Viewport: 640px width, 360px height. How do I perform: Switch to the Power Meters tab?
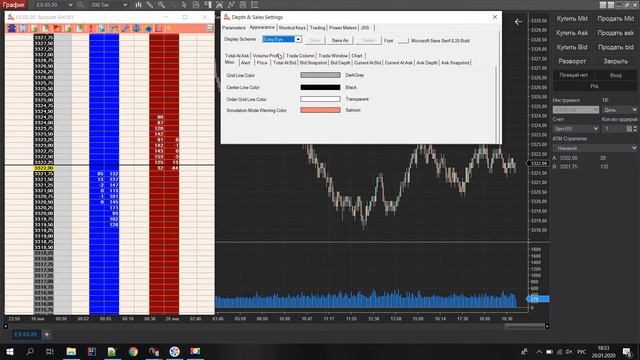point(343,28)
